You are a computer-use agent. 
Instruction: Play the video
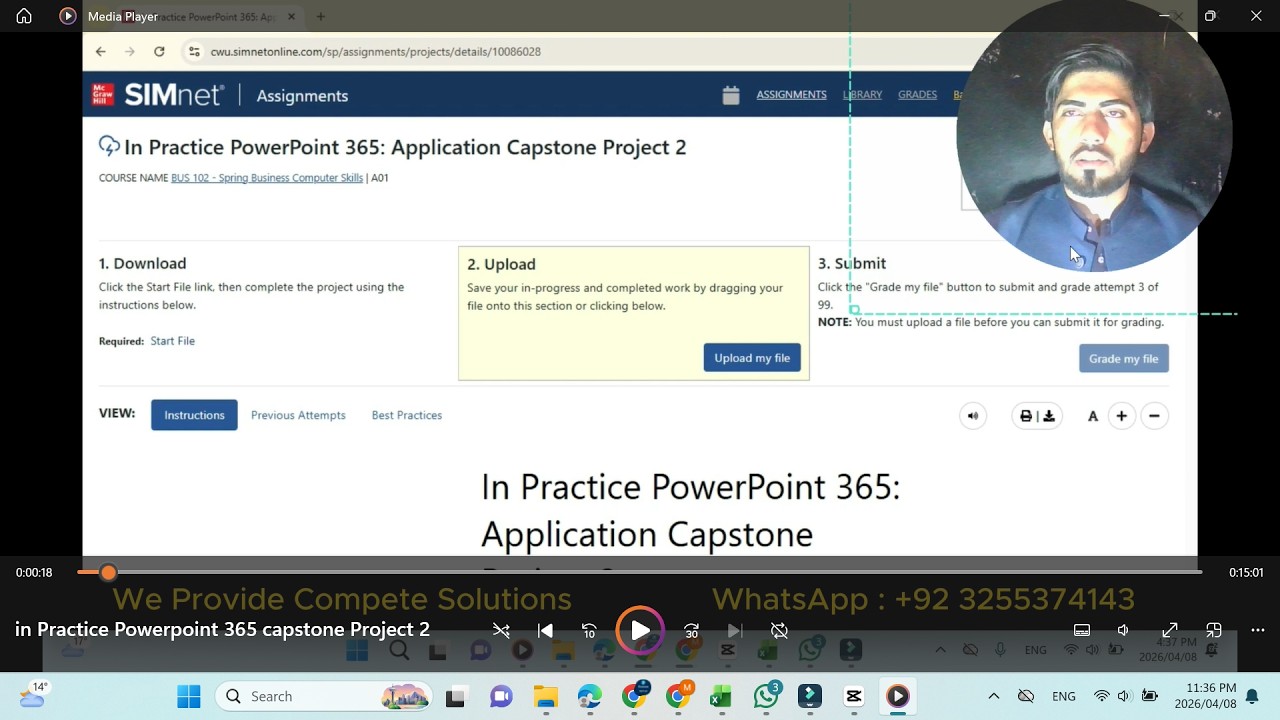tap(640, 631)
